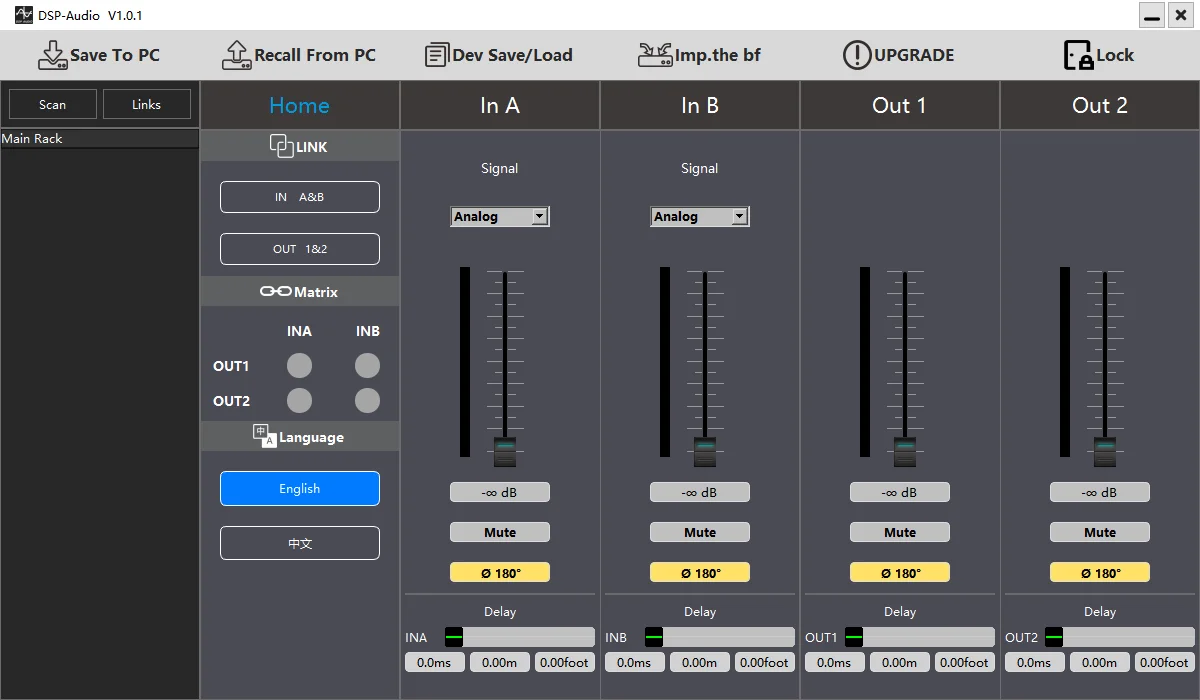Switch to the Out 1 tab
Screen dimensions: 1200x700
tap(900, 105)
